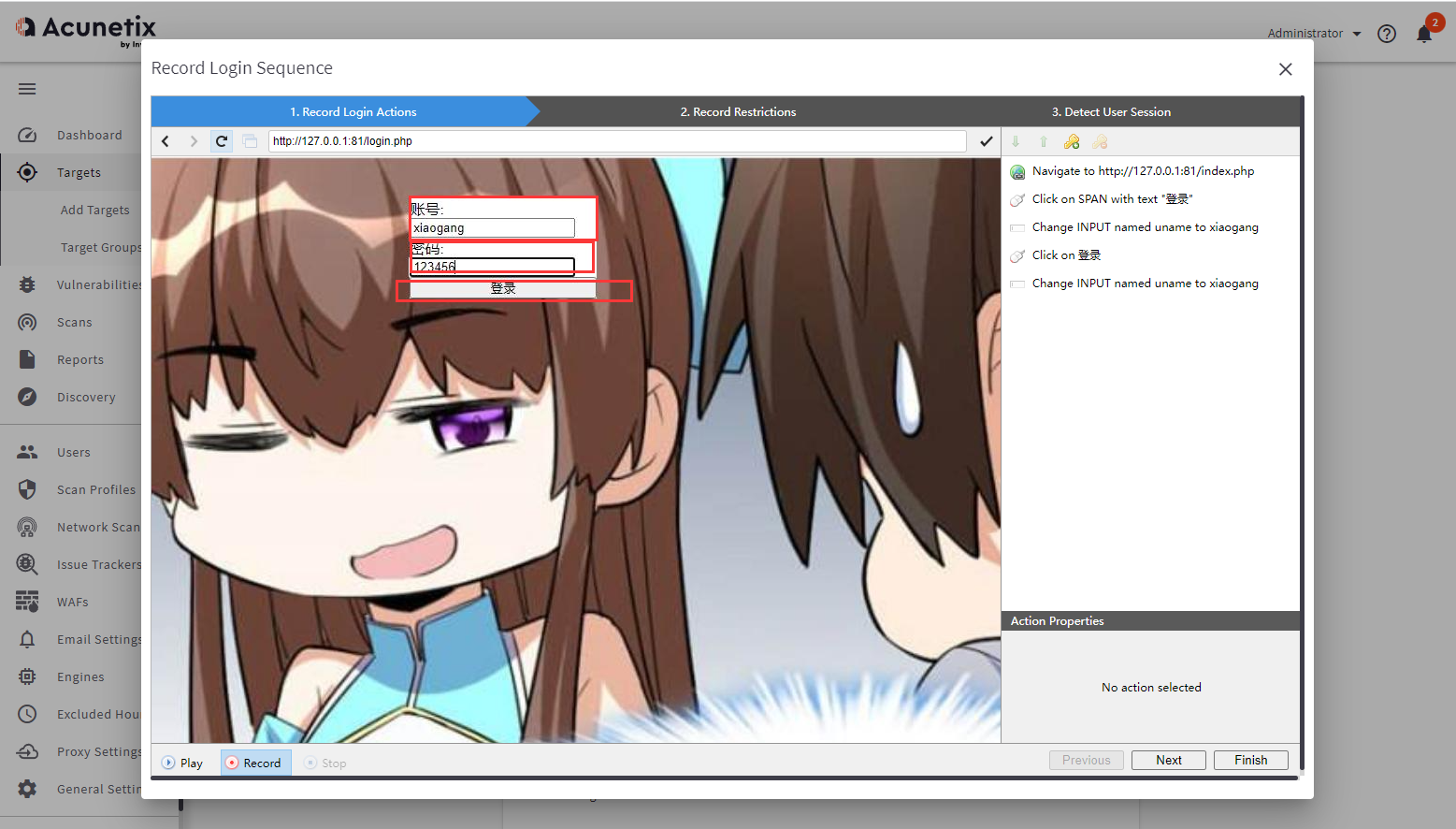Image resolution: width=1456 pixels, height=829 pixels.
Task: Open the WAFs firewall icon in sidebar
Action: point(27,602)
